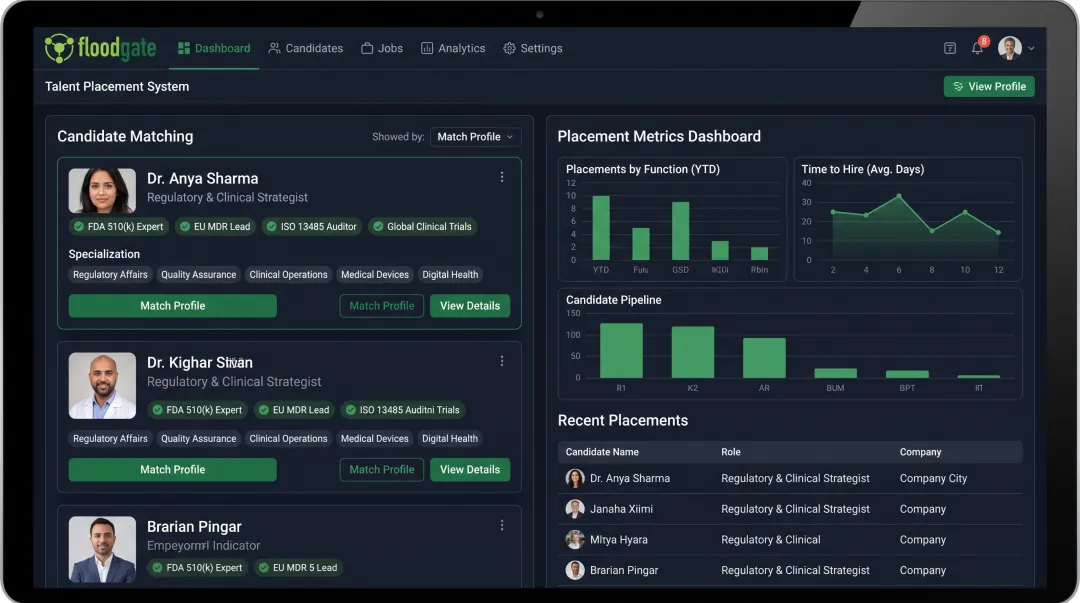Click the R1 bar in Candidate Pipeline

click(x=621, y=351)
